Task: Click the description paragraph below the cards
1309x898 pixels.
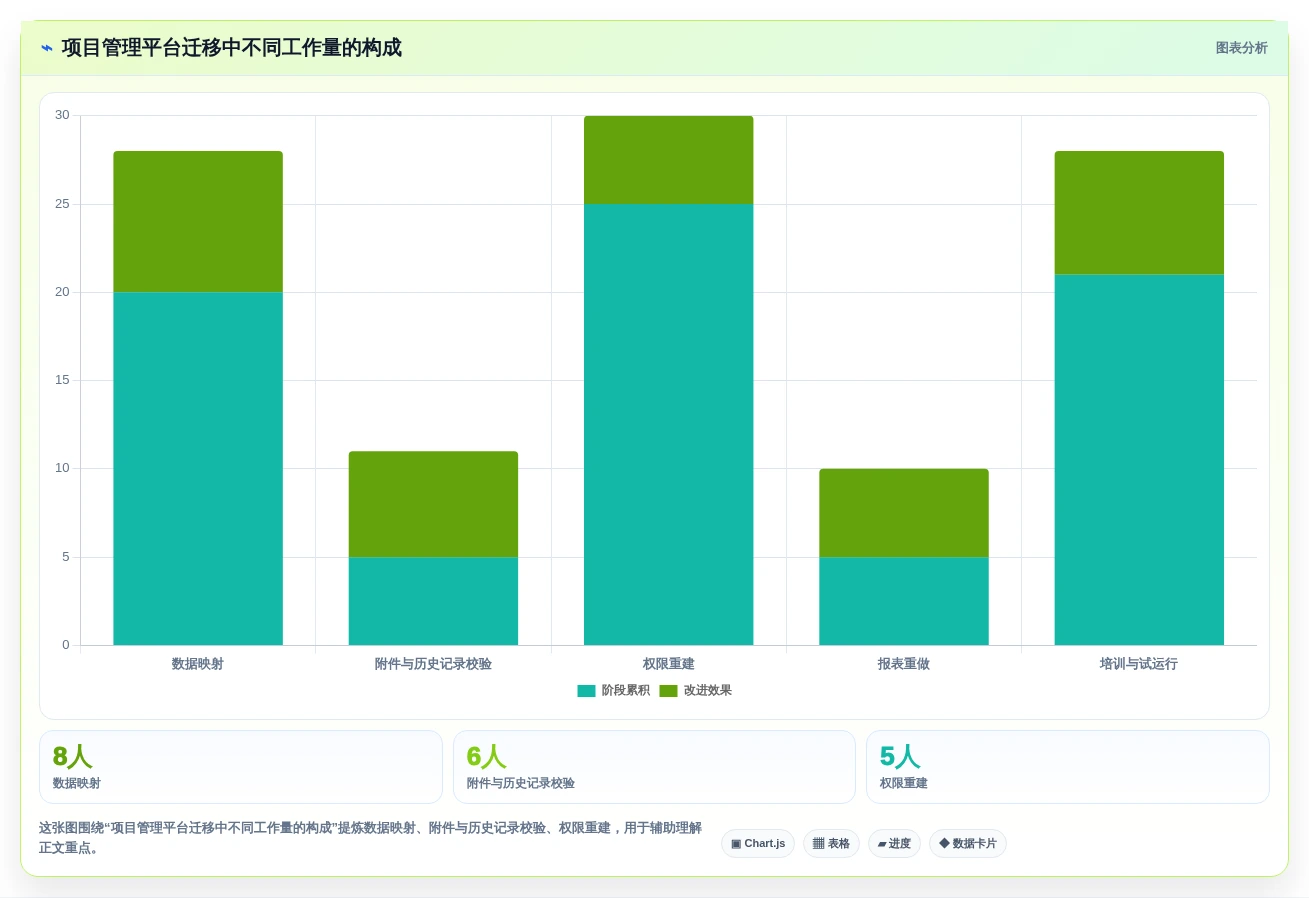Action: coord(371,838)
